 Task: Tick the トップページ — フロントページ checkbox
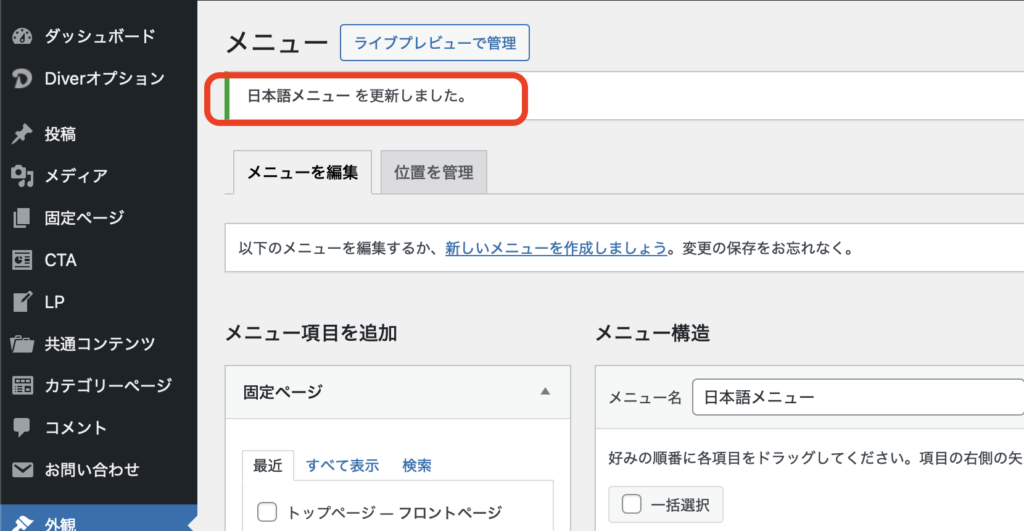click(x=267, y=513)
